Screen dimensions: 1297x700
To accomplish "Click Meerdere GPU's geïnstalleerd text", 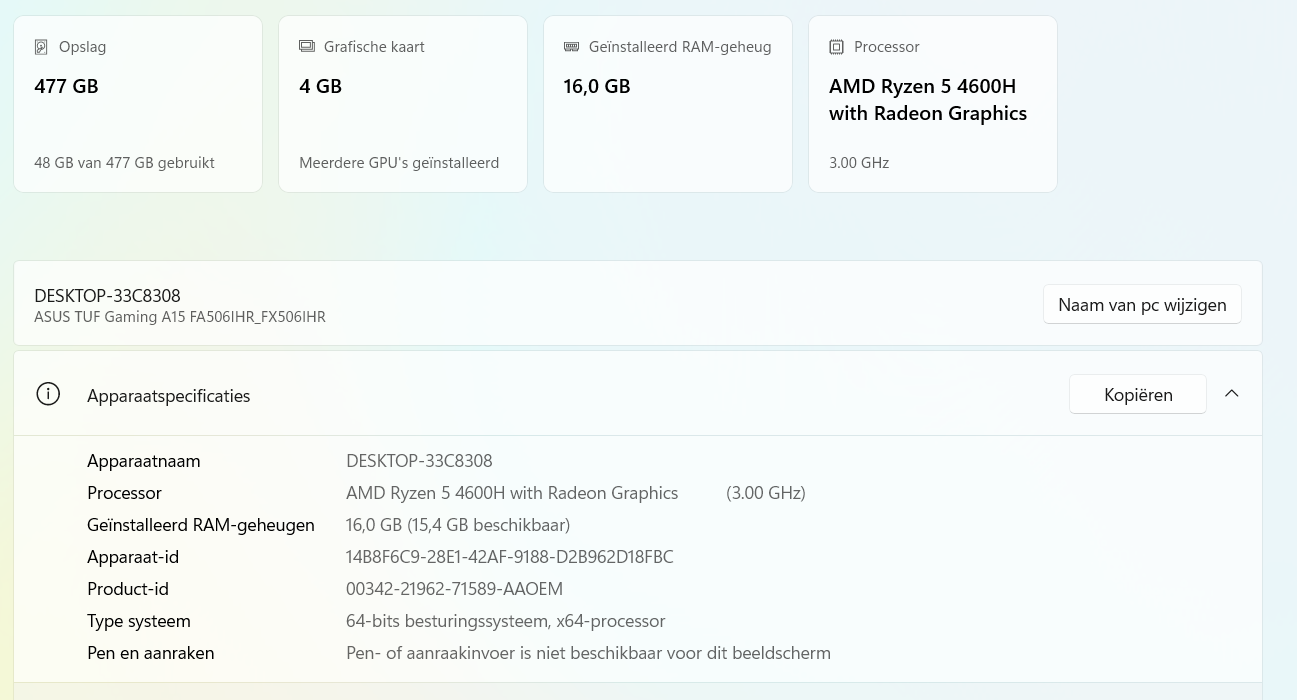I will pyautogui.click(x=399, y=163).
